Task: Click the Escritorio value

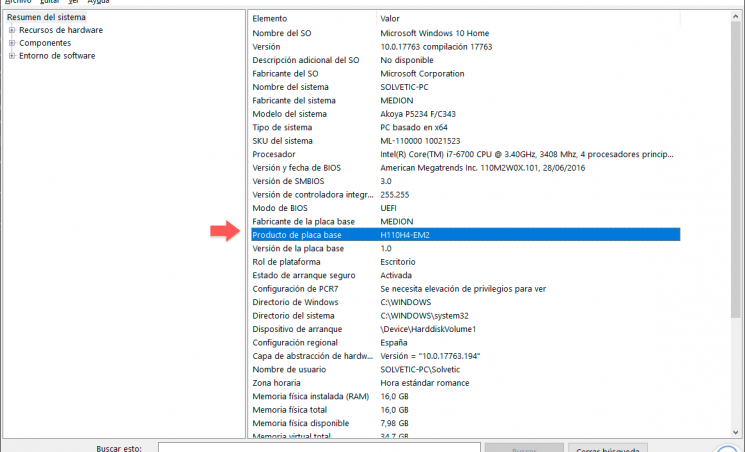Action: click(x=398, y=262)
